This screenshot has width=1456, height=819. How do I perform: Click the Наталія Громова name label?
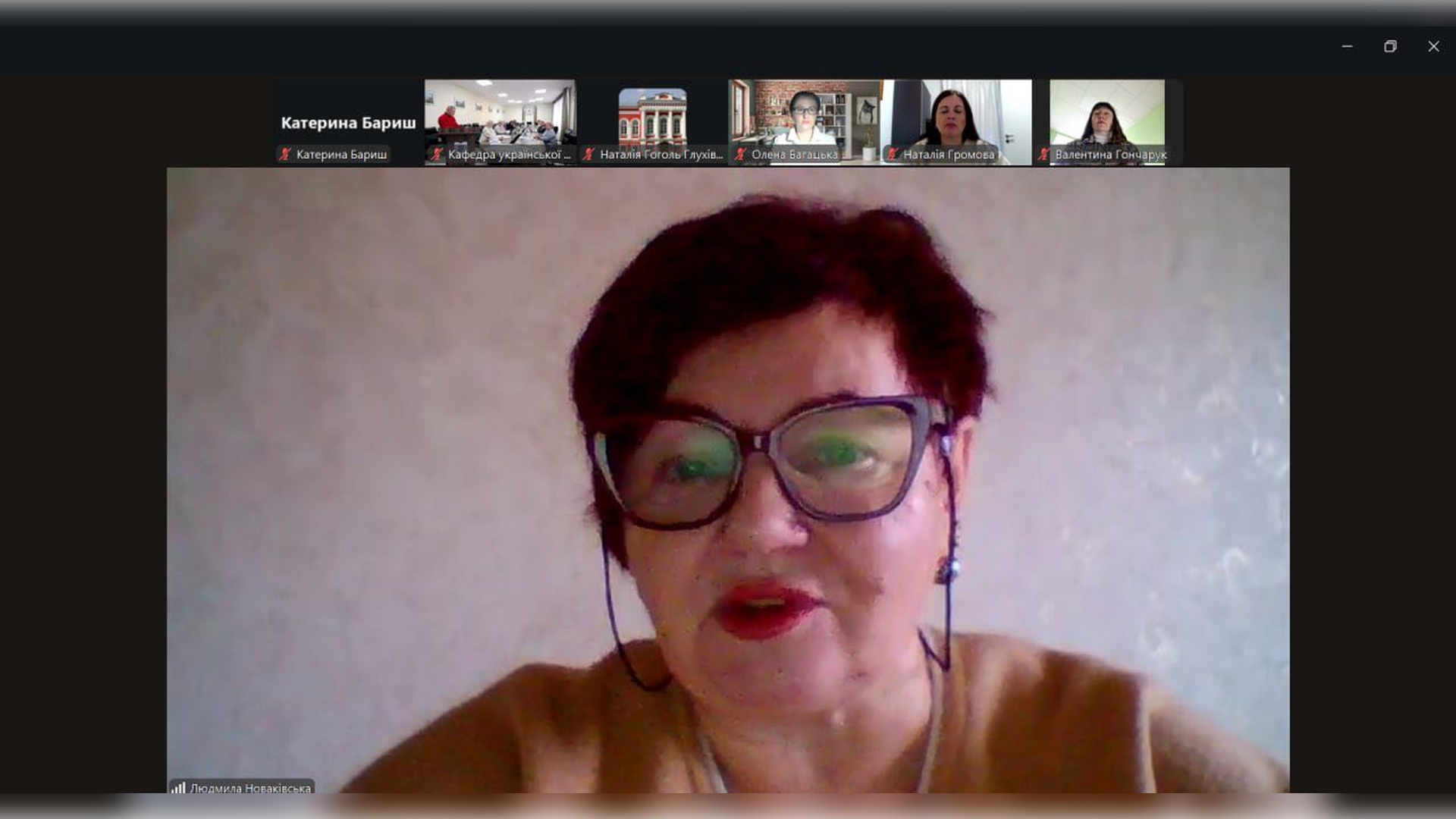(948, 155)
